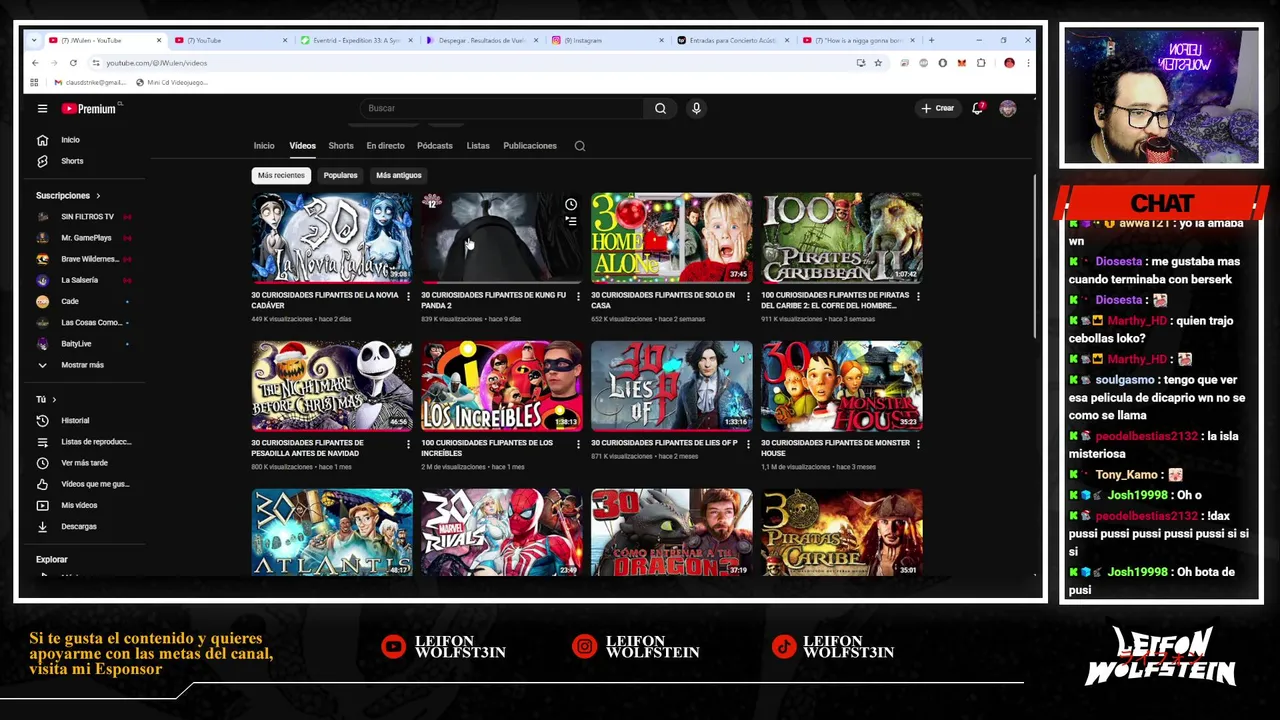Activate voice search microphone icon

click(x=696, y=108)
